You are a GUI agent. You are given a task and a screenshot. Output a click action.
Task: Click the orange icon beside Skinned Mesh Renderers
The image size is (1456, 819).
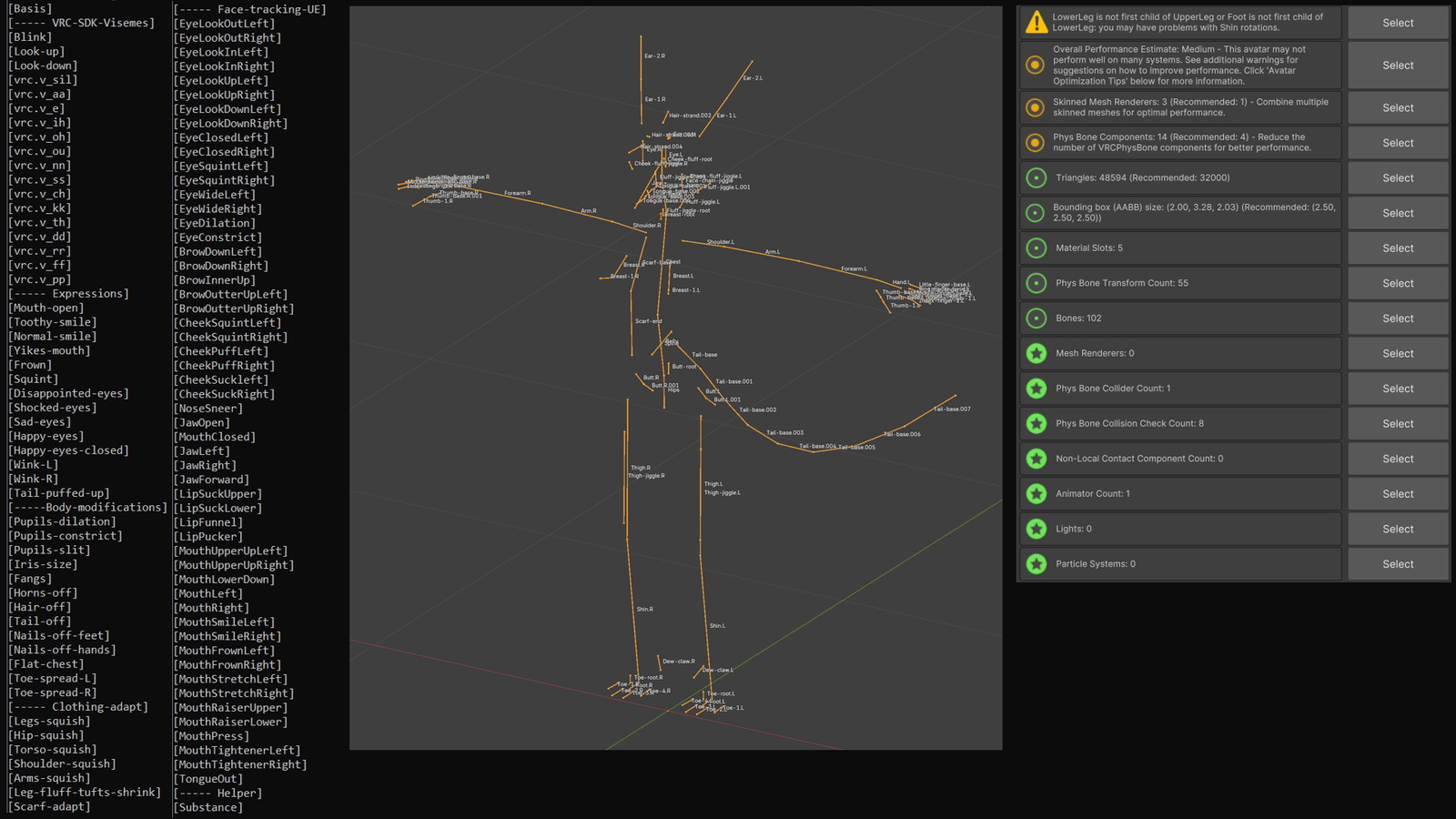pos(1036,107)
